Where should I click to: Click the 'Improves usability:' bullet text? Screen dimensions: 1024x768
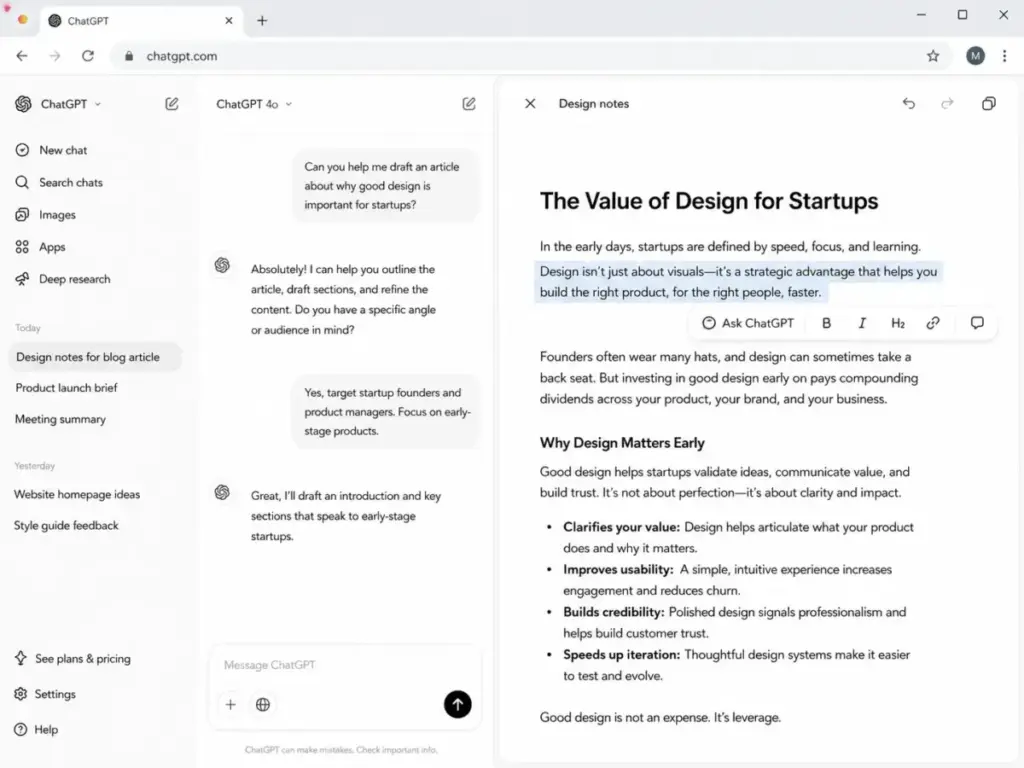tap(618, 569)
